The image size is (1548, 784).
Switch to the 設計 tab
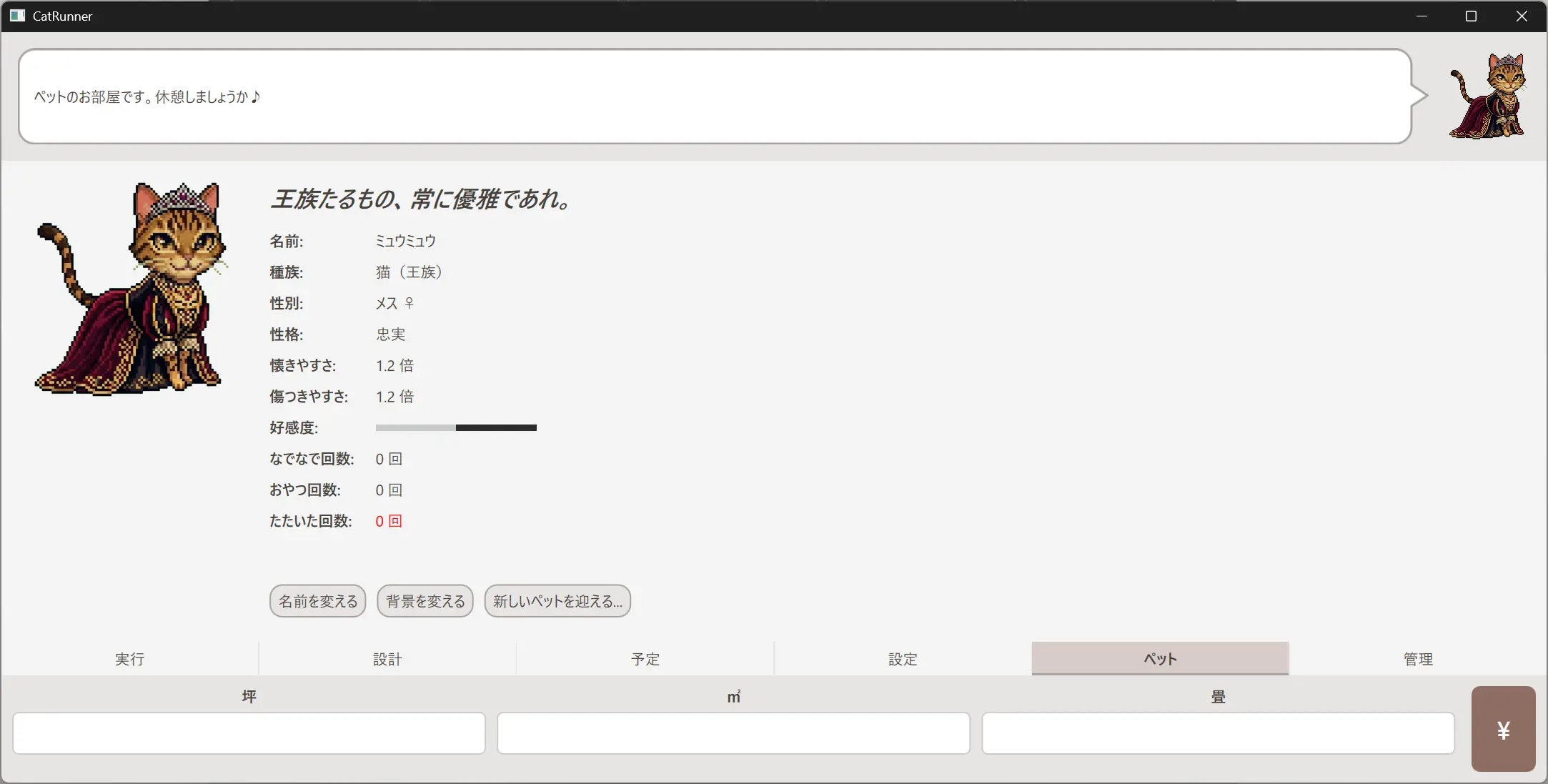(387, 659)
